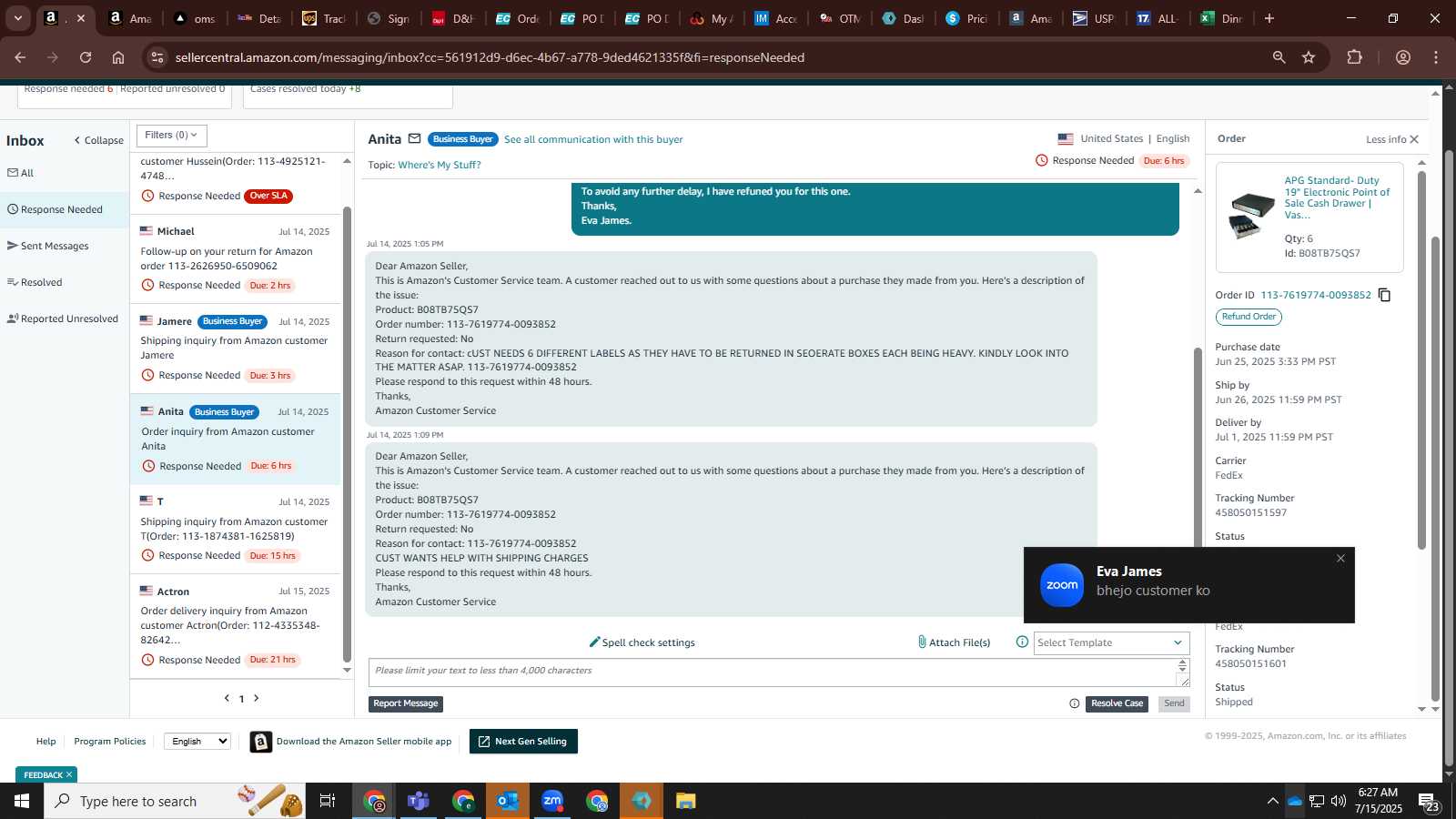Click the info icon beside Resolve Case
Screen dimensions: 1456x819
[x=1075, y=703]
